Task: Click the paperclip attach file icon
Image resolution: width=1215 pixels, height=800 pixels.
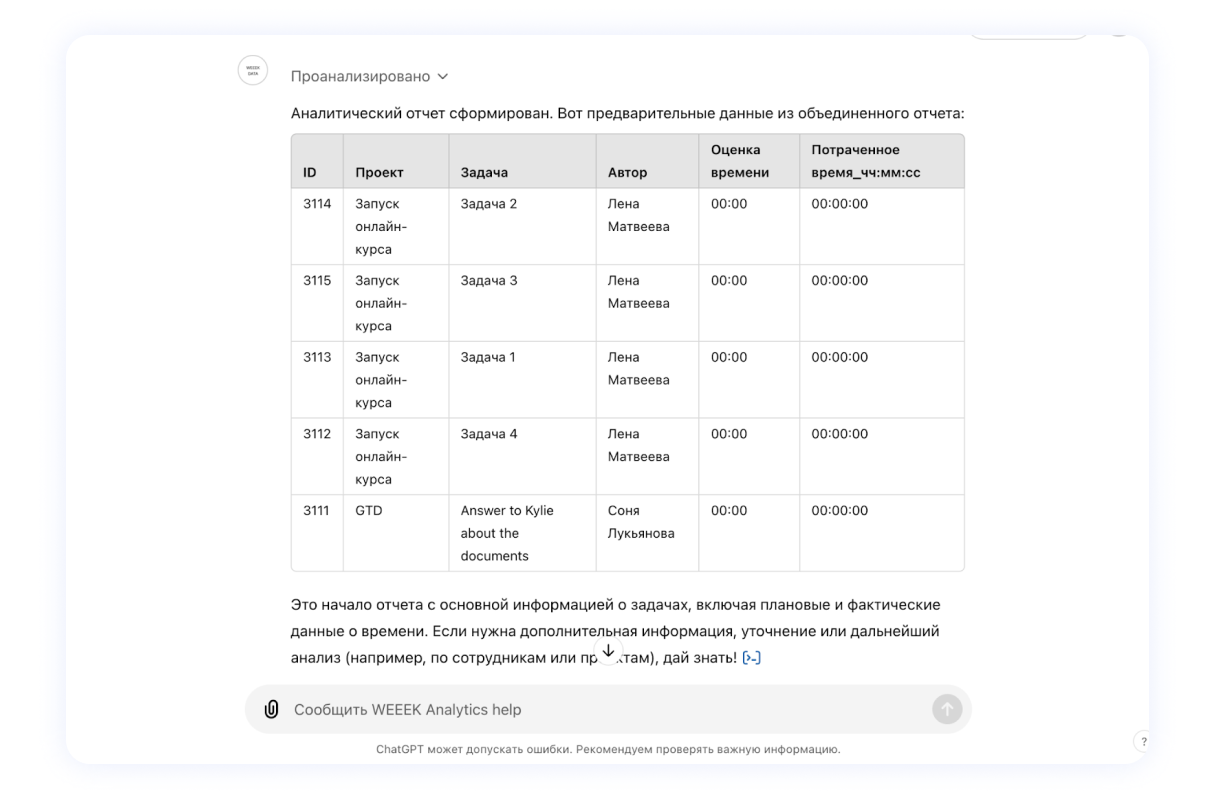Action: [x=270, y=709]
